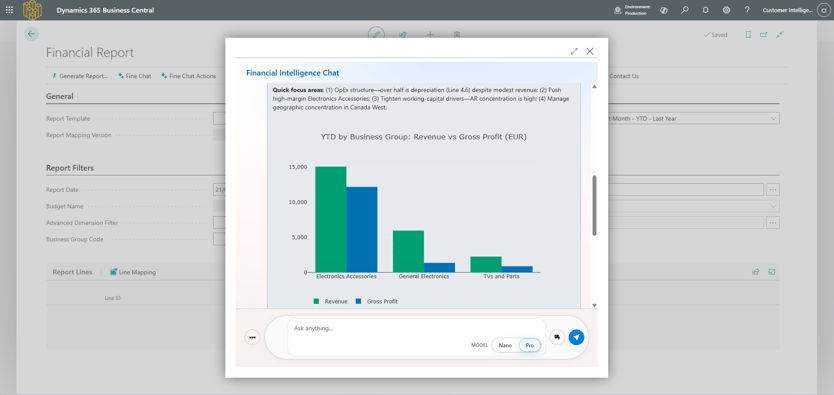Open the settings gear
This screenshot has height=395, width=834.
coord(727,10)
